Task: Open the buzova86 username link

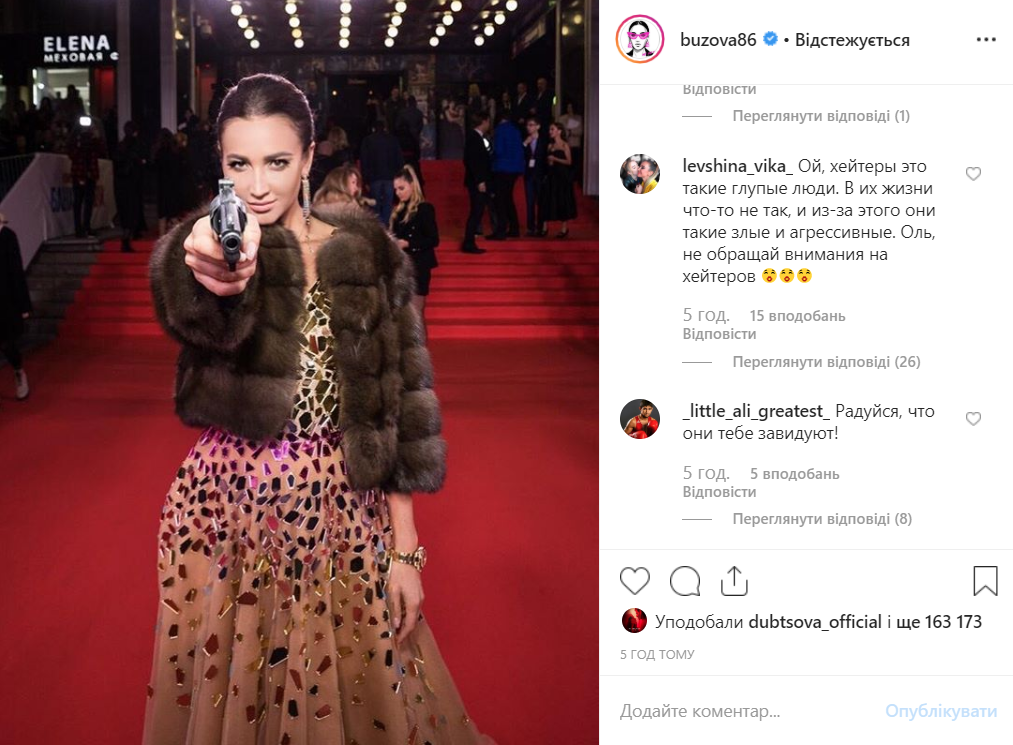Action: point(718,40)
